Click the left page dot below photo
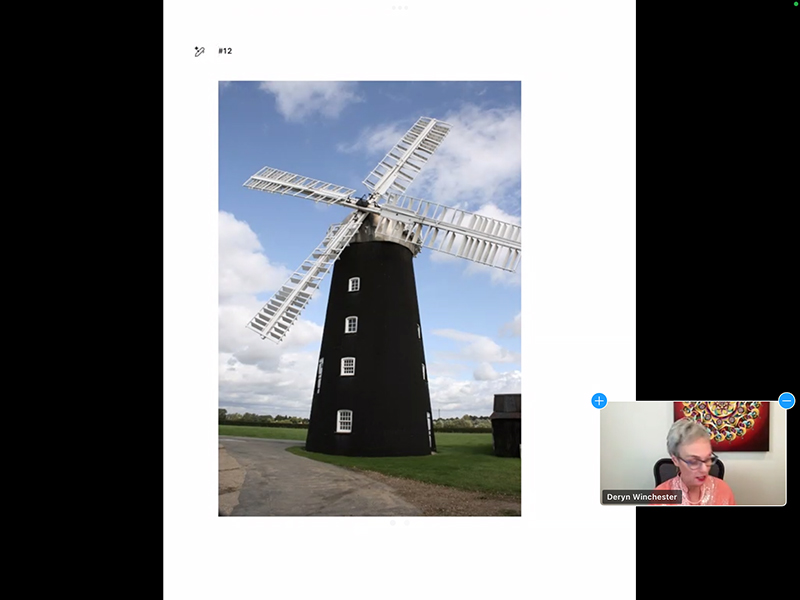 pos(392,522)
